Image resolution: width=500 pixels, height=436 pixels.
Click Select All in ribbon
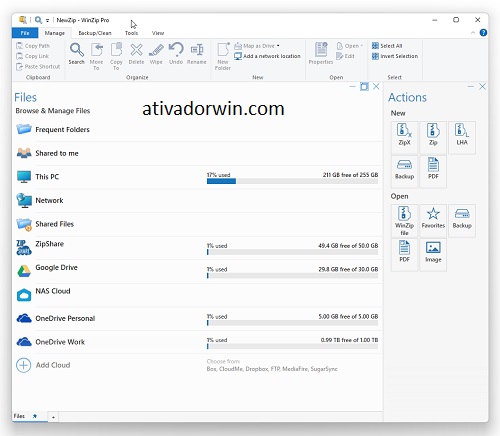point(387,46)
